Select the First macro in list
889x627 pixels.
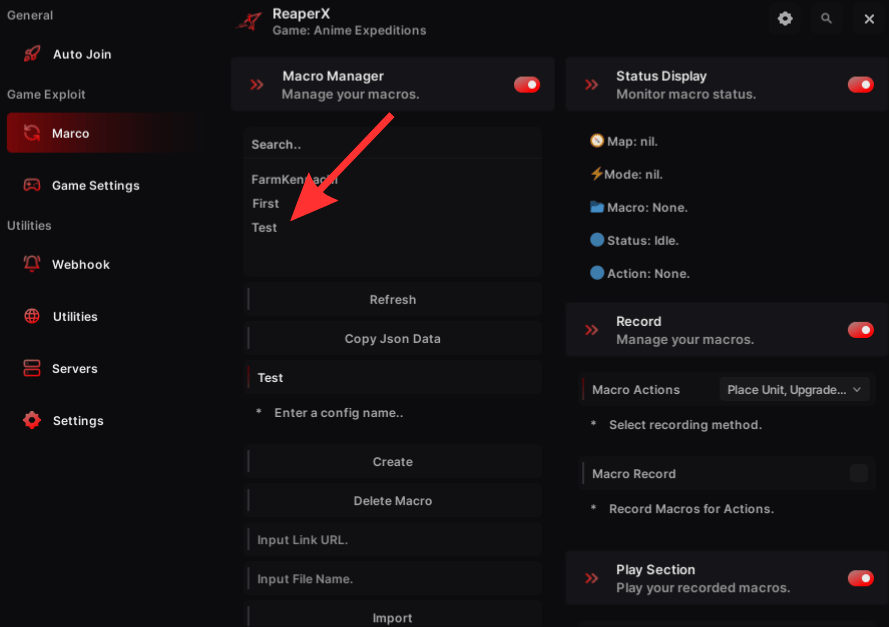(x=265, y=203)
